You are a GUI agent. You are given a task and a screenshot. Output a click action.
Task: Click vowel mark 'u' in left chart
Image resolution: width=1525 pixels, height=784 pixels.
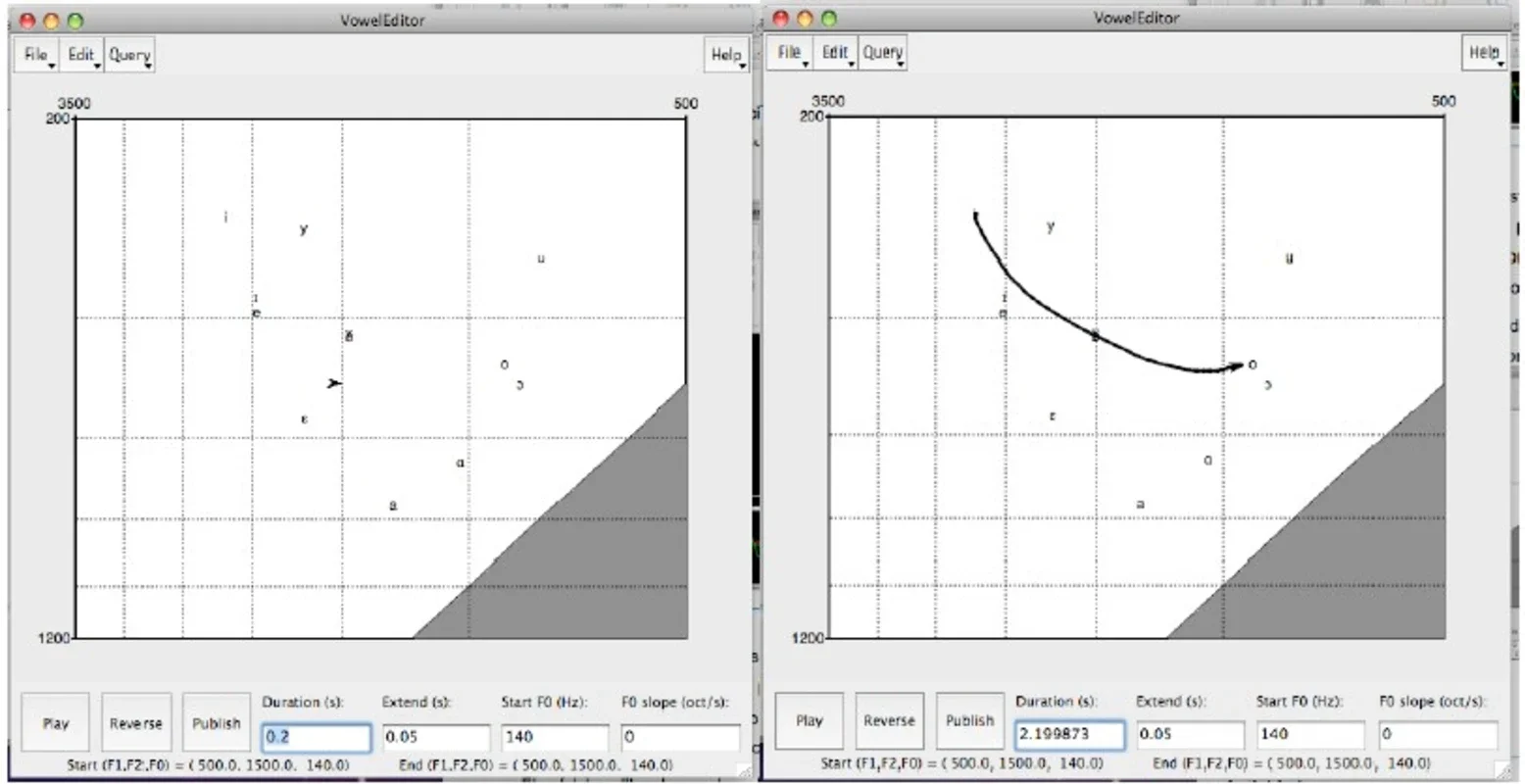tap(541, 259)
